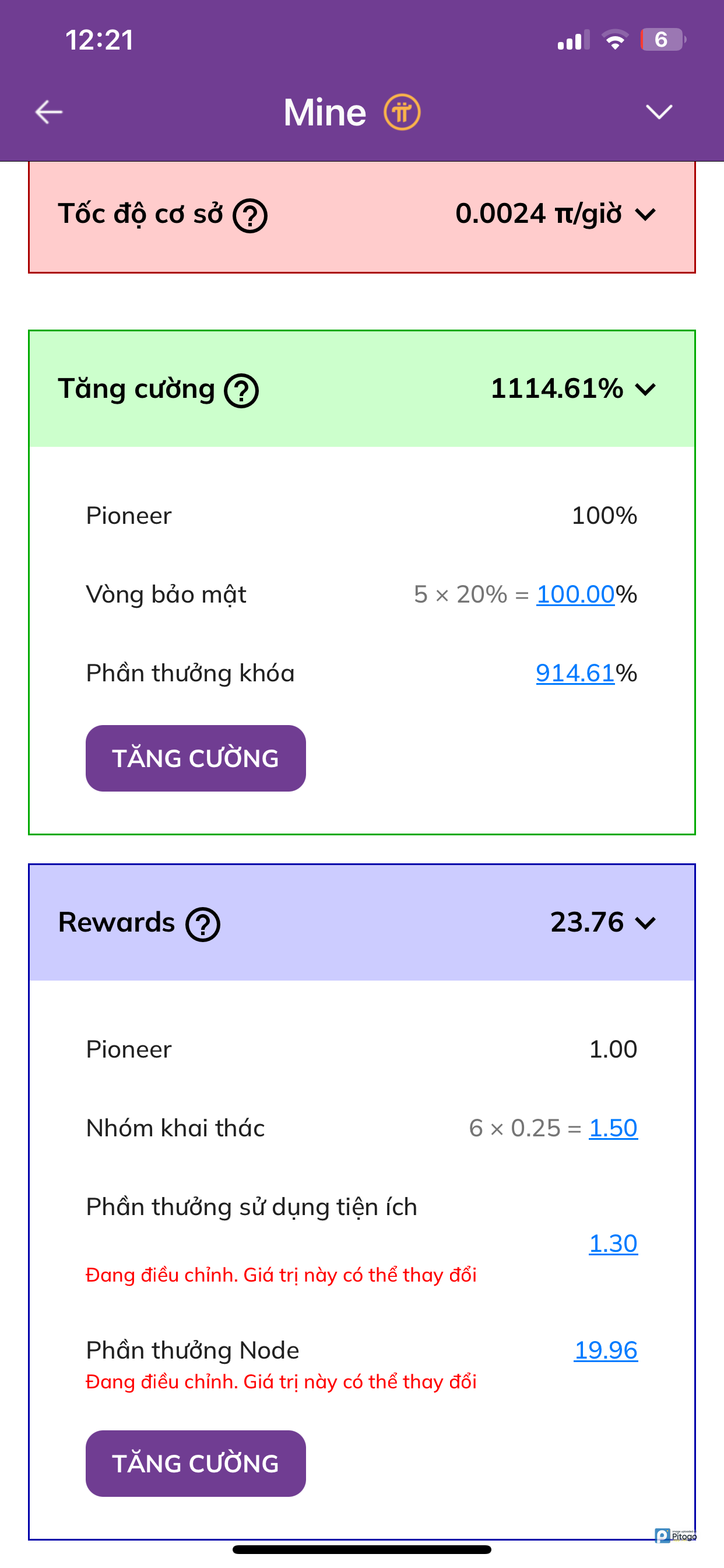Tap the battery indicator in status bar
Image resolution: width=724 pixels, height=1568 pixels.
(x=663, y=40)
